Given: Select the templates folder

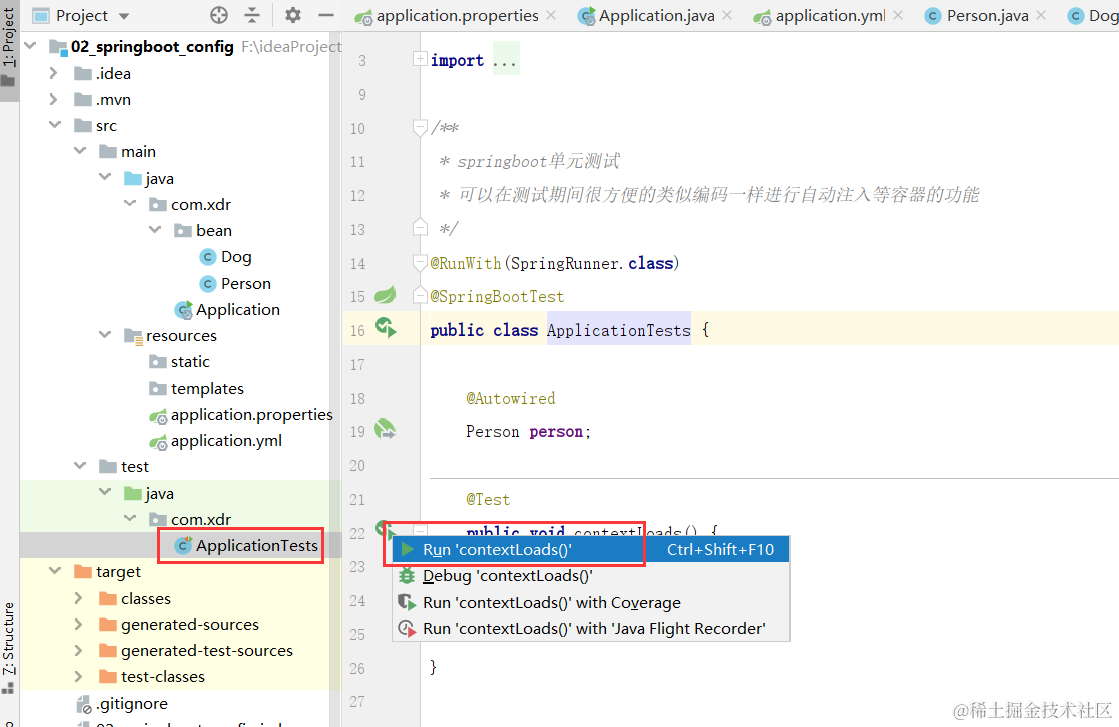Looking at the screenshot, I should (x=196, y=388).
